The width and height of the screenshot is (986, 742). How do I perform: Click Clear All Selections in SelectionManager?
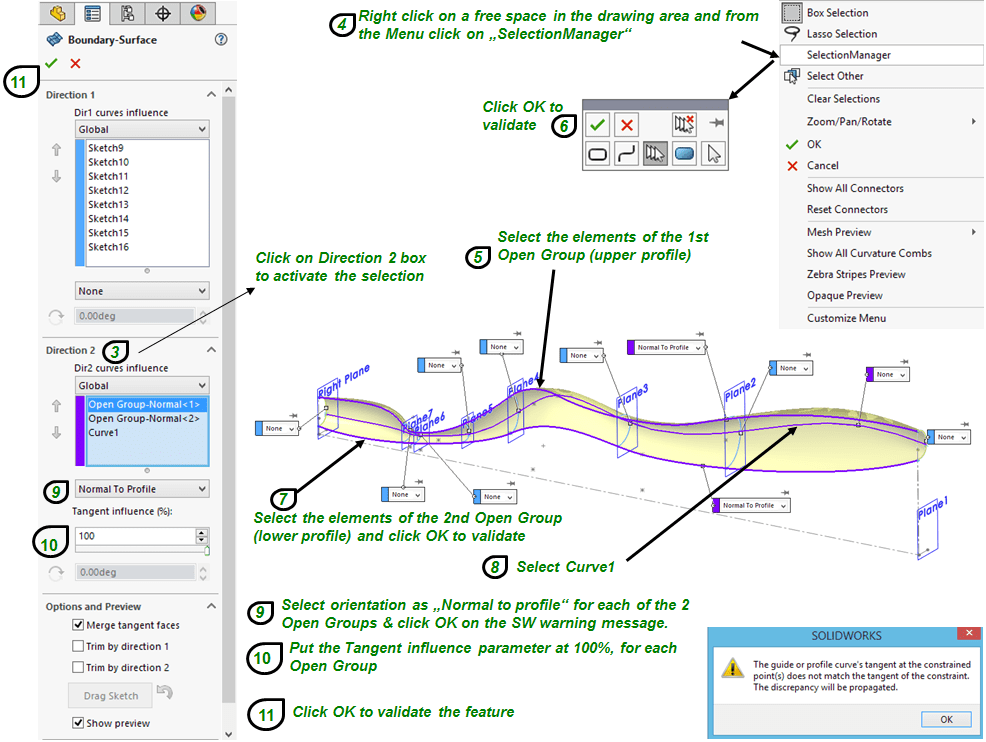click(x=684, y=124)
